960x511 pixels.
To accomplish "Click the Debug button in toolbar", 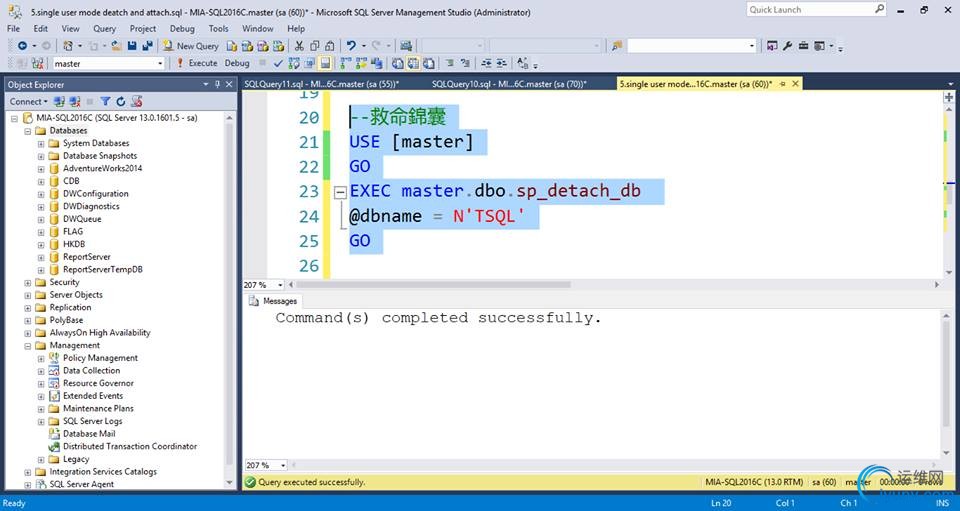I will coord(237,63).
